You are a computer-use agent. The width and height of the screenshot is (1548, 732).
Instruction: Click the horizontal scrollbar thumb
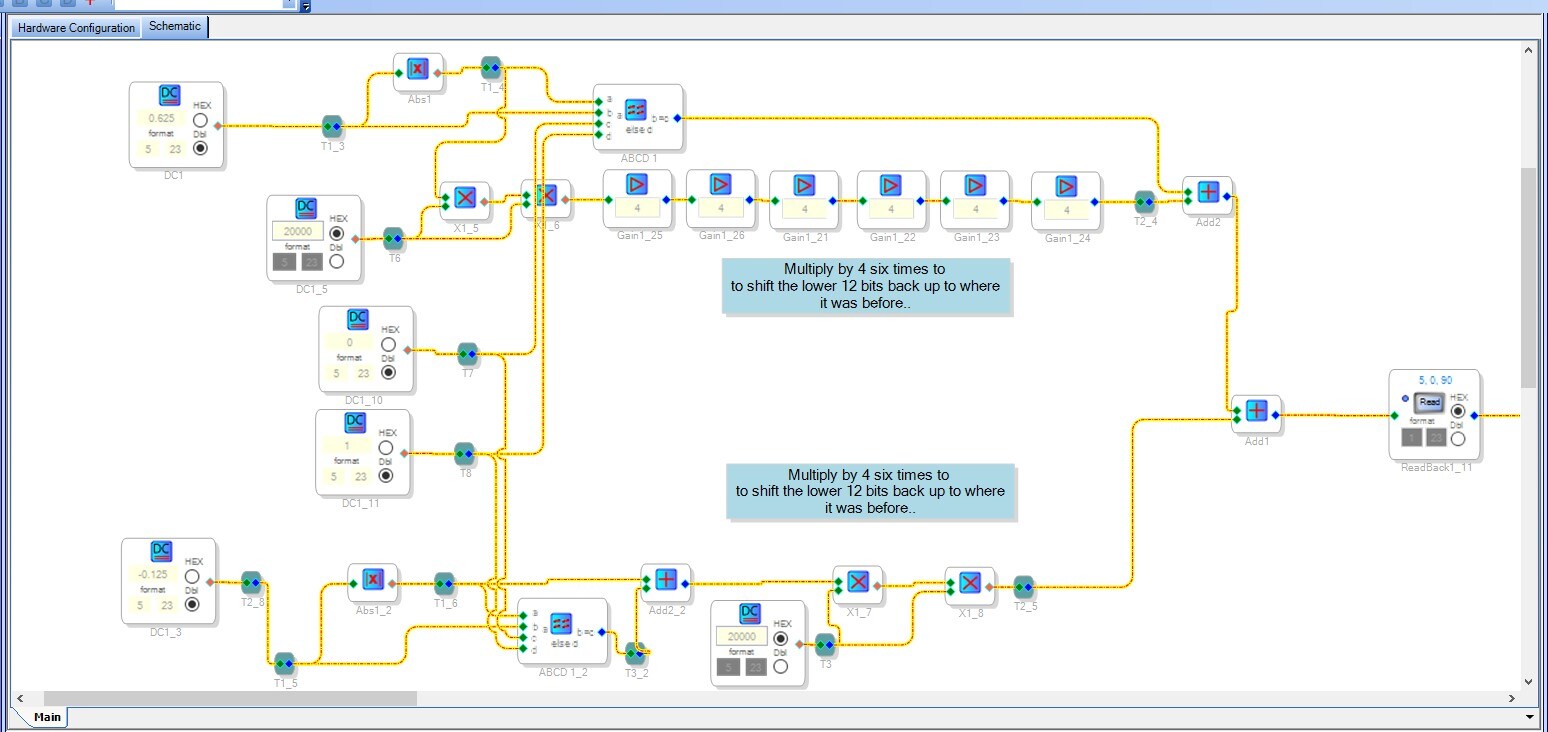230,698
